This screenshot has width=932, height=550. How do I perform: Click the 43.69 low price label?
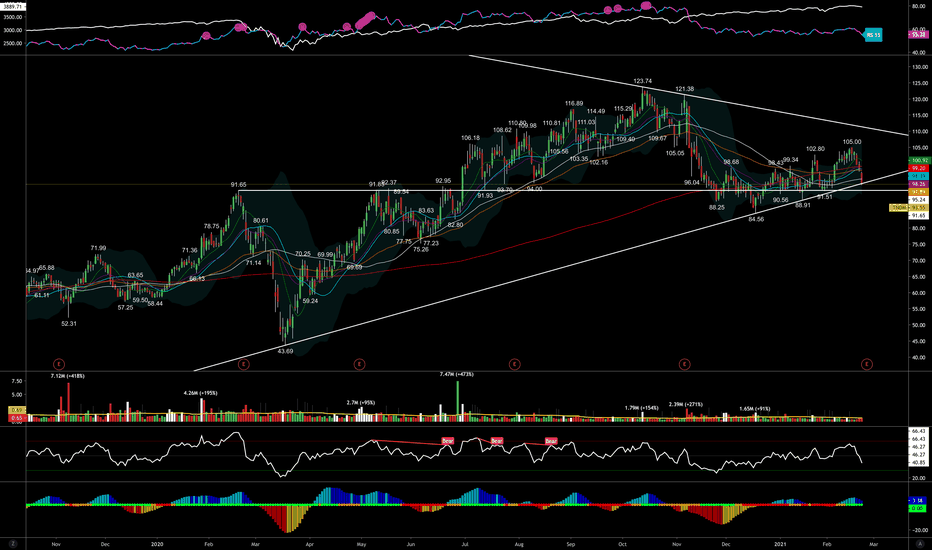point(285,351)
